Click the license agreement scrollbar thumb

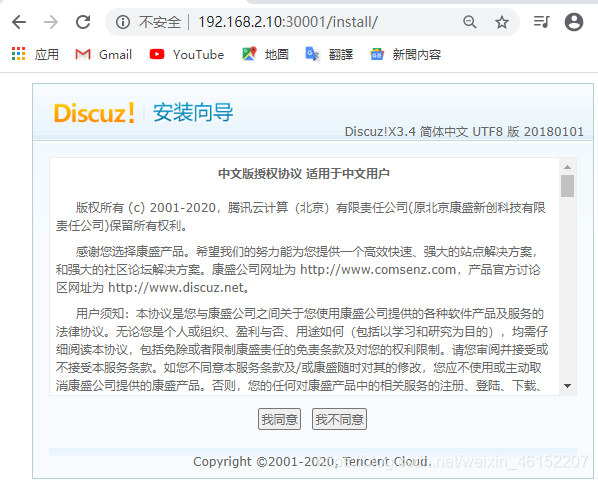point(567,186)
